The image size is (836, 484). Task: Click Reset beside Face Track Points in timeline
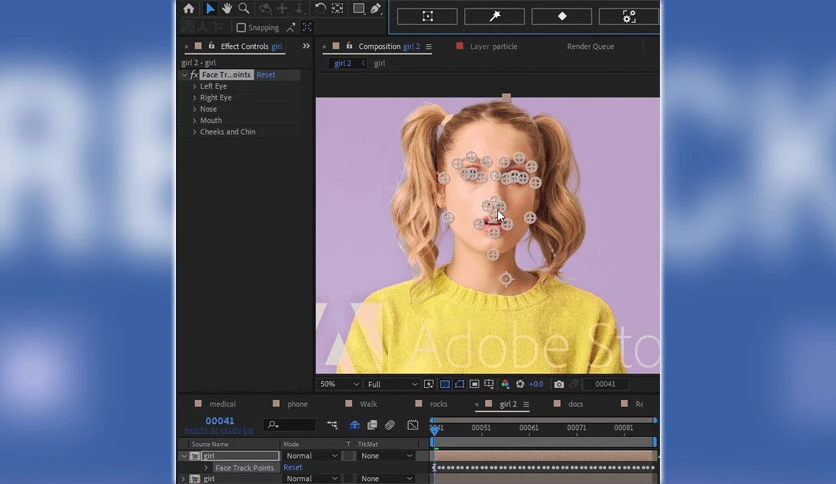(293, 467)
